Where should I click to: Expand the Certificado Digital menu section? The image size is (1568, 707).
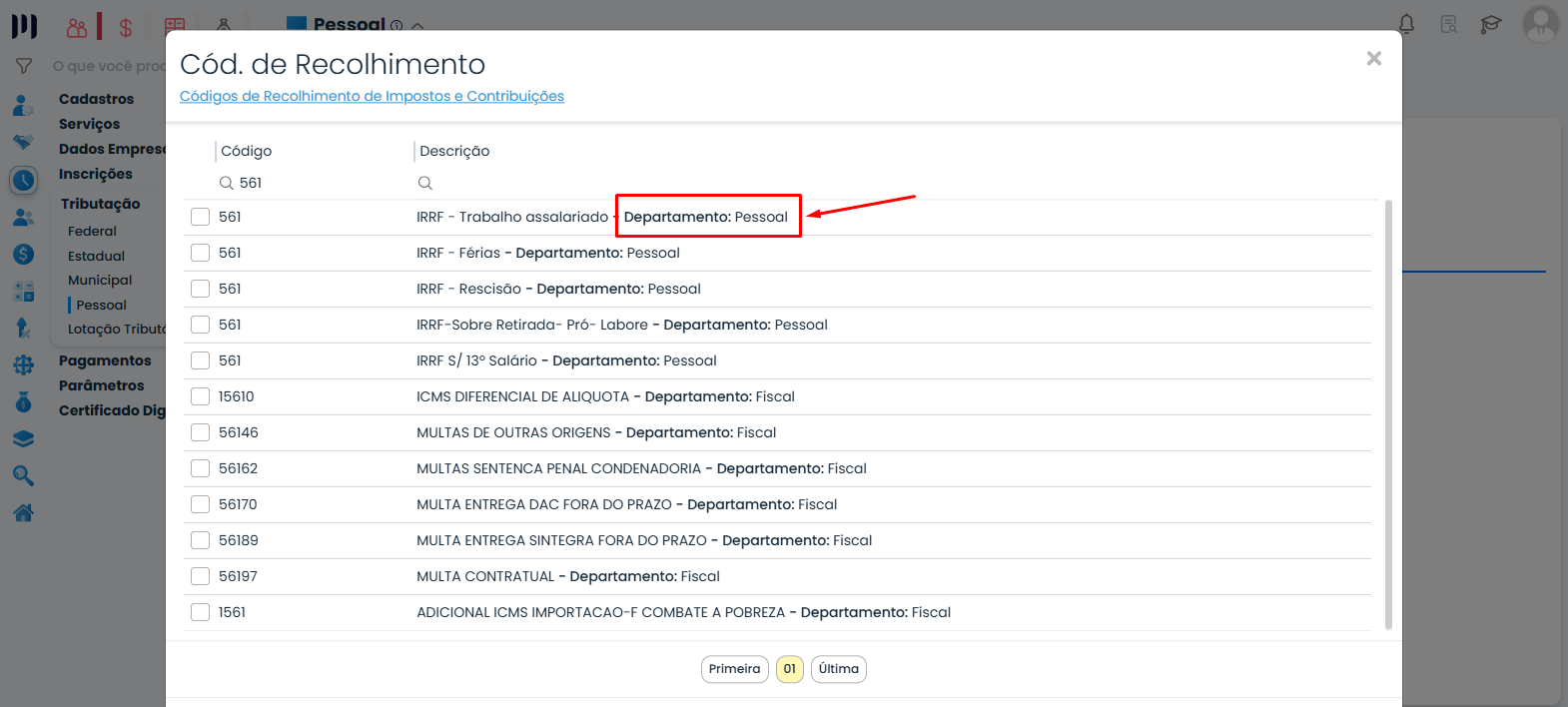click(112, 410)
